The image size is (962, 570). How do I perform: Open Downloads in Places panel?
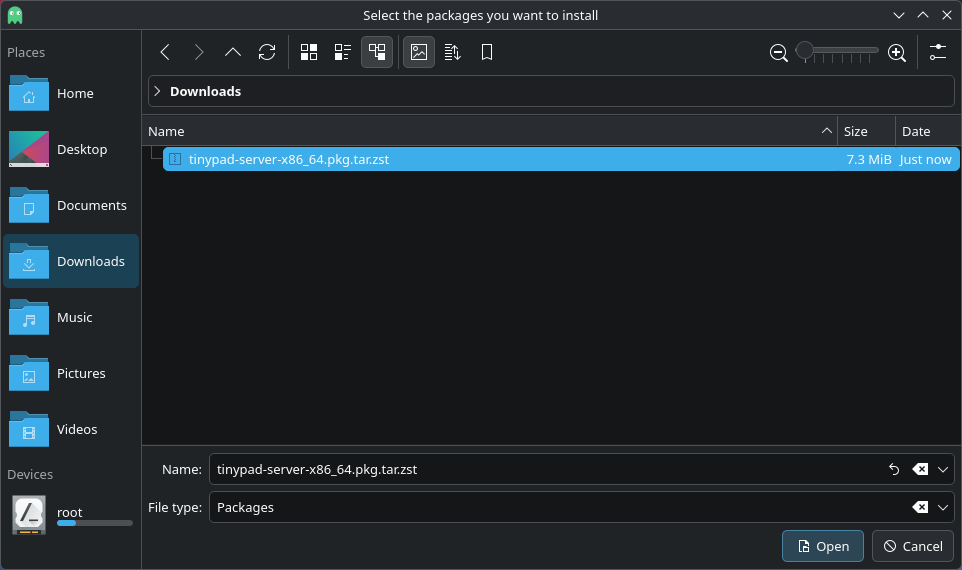71,261
